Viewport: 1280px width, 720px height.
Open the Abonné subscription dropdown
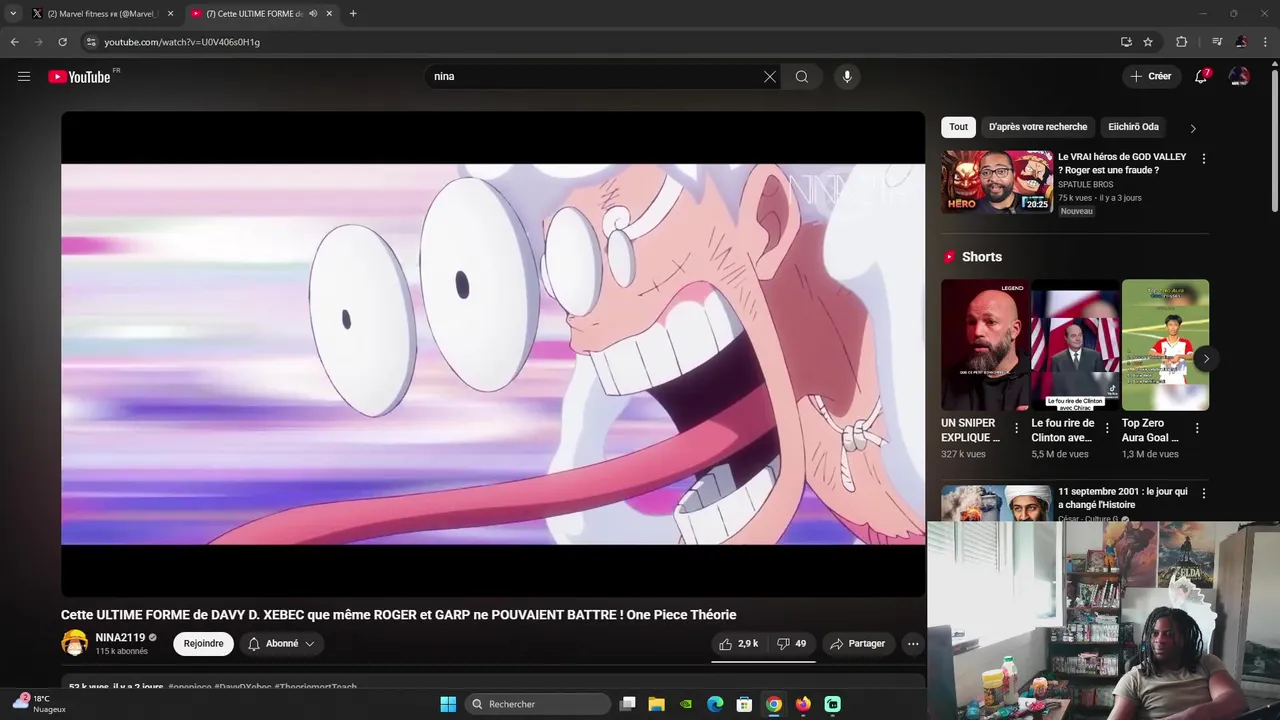click(281, 644)
